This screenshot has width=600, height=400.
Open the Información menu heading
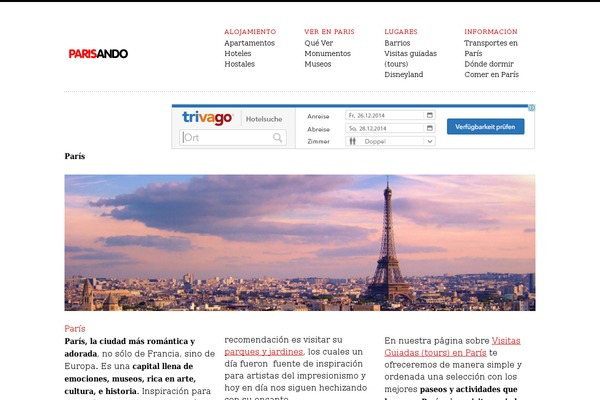(491, 32)
